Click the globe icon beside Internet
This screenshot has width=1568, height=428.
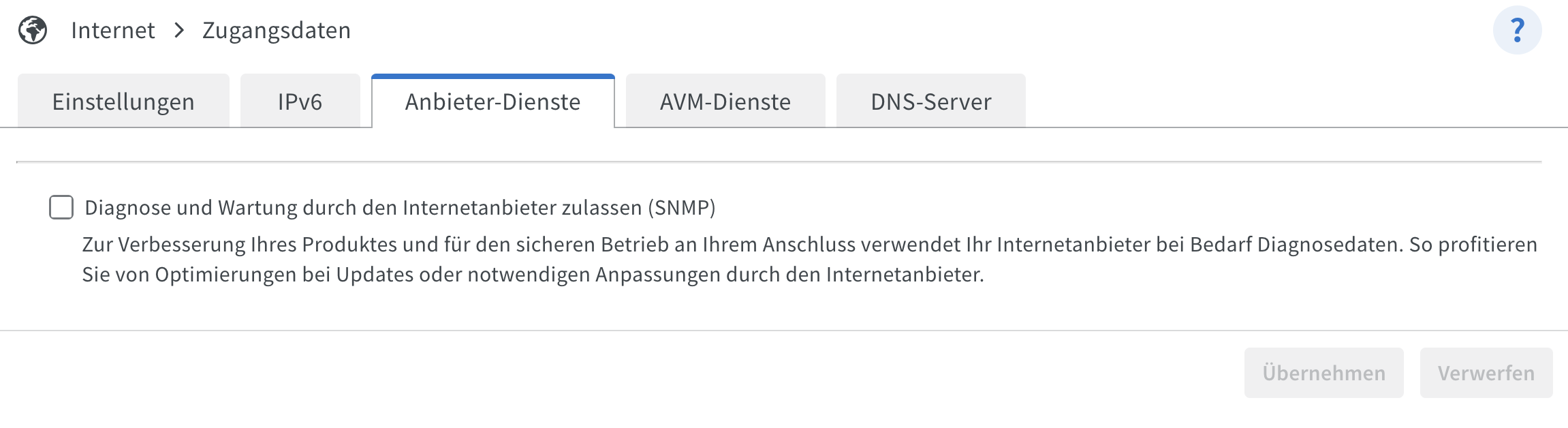click(x=33, y=31)
